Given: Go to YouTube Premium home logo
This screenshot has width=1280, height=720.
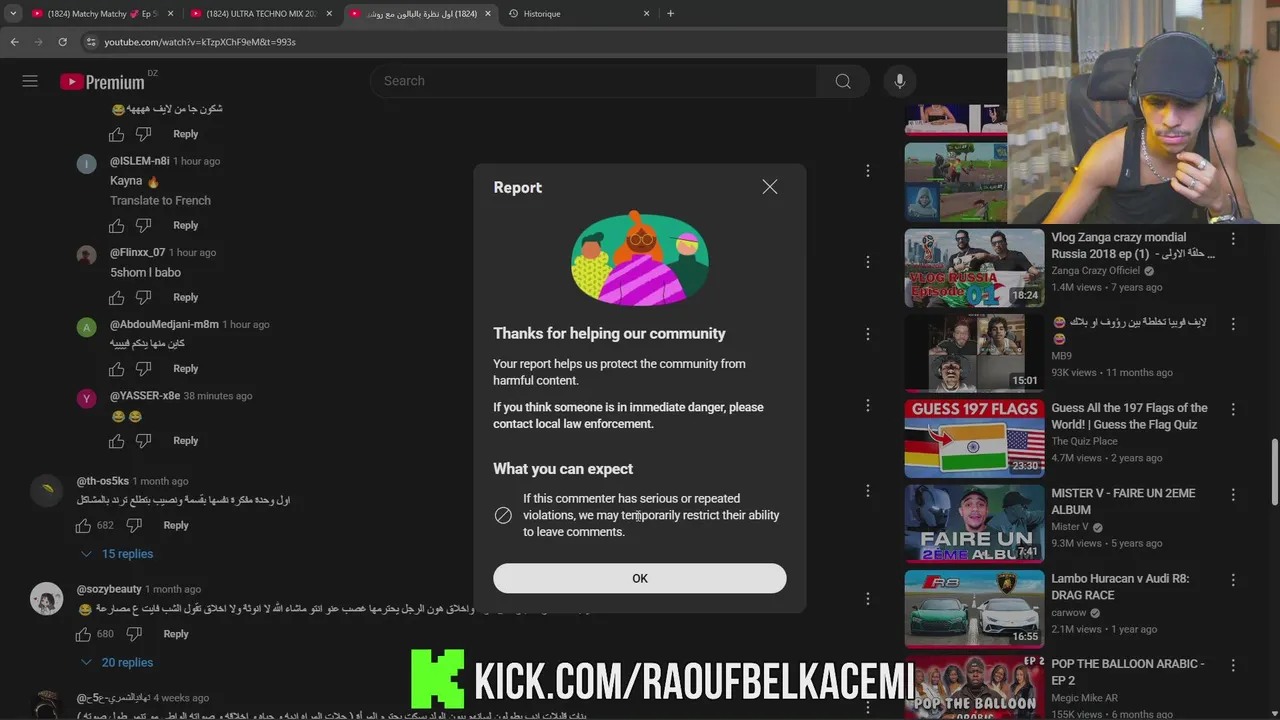Looking at the screenshot, I should click(x=102, y=82).
